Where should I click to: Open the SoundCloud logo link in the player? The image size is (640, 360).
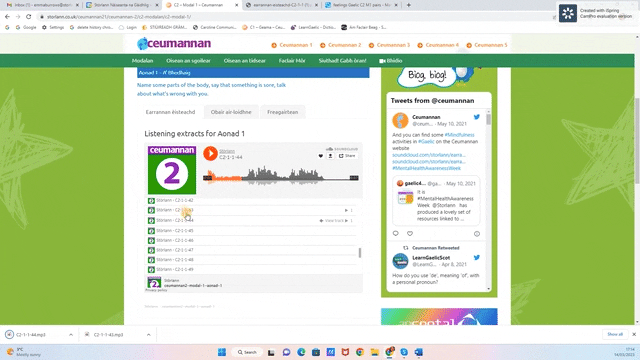(342, 149)
